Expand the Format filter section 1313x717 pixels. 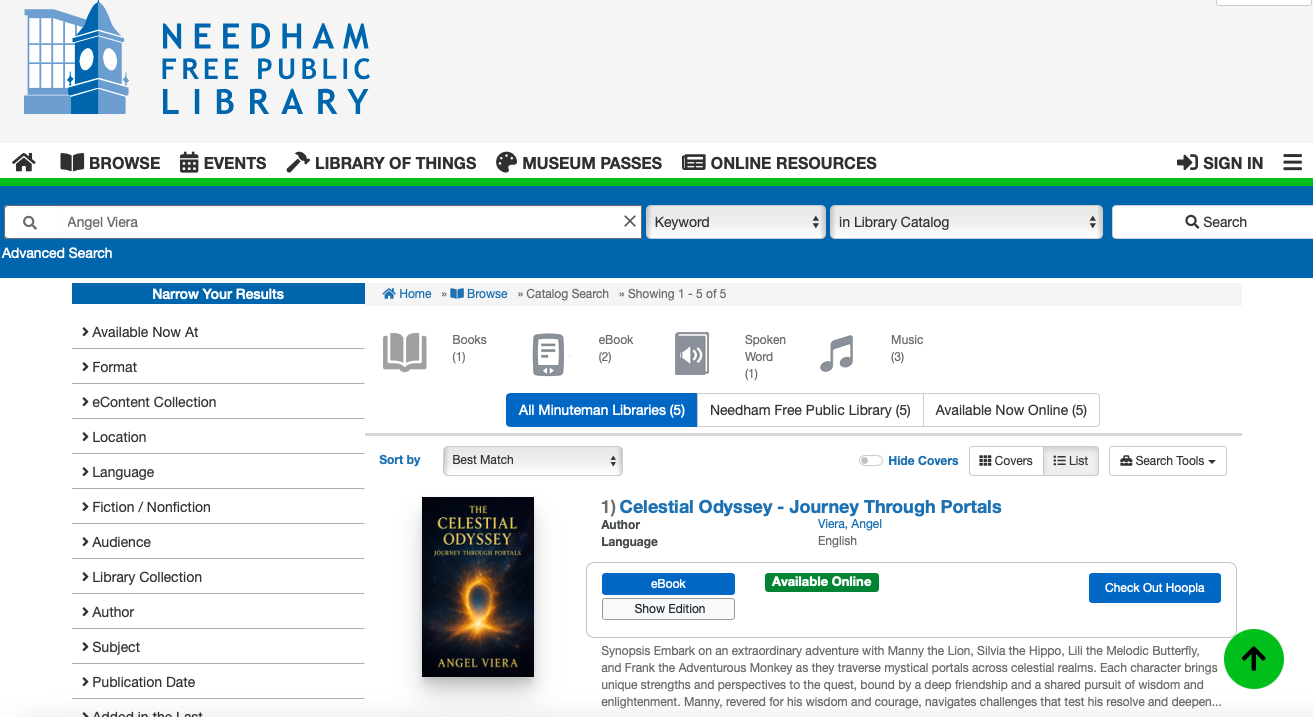115,367
